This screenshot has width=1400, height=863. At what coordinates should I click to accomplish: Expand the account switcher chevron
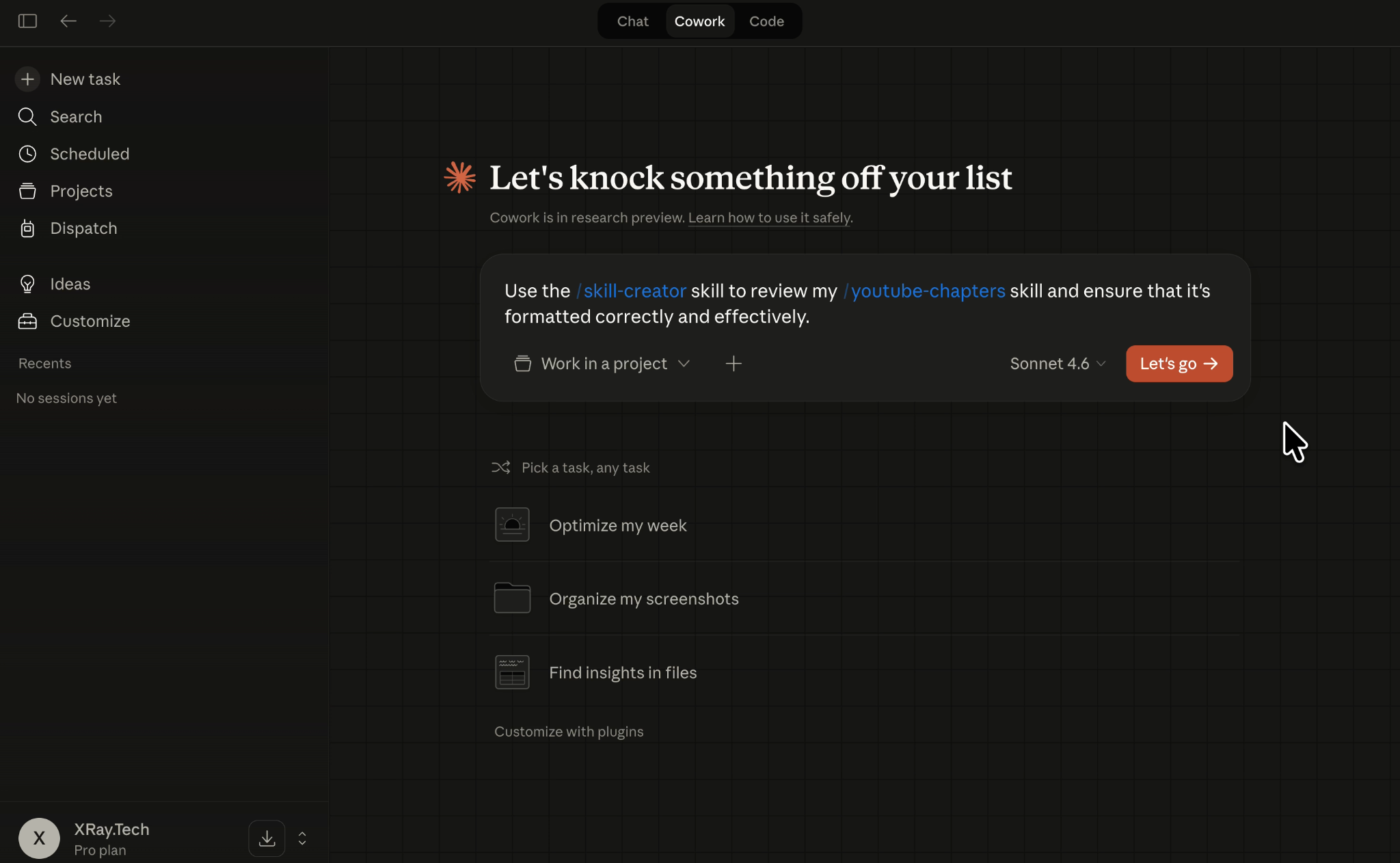[301, 838]
